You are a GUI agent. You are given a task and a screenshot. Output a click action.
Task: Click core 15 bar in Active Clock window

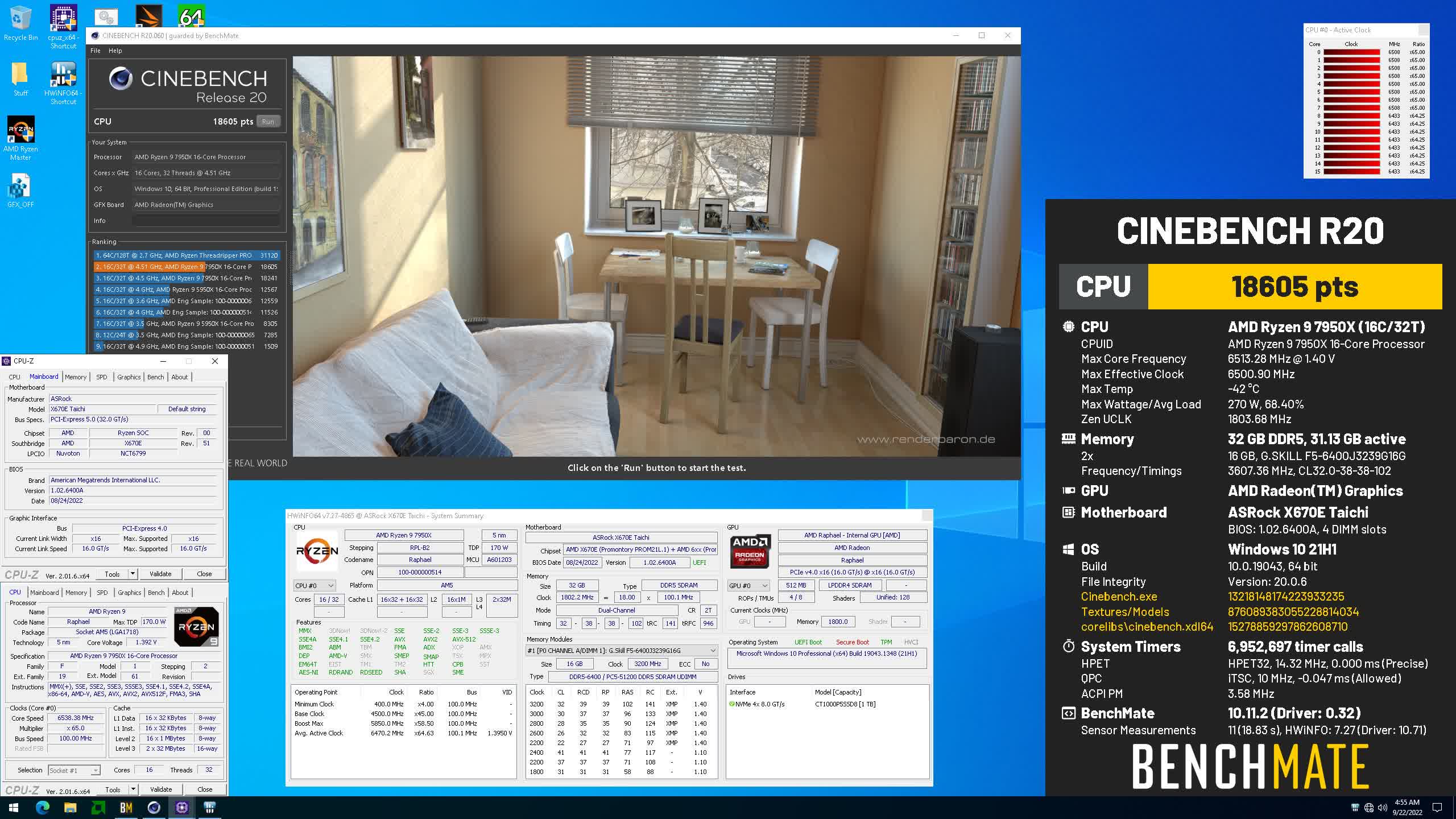(1351, 171)
